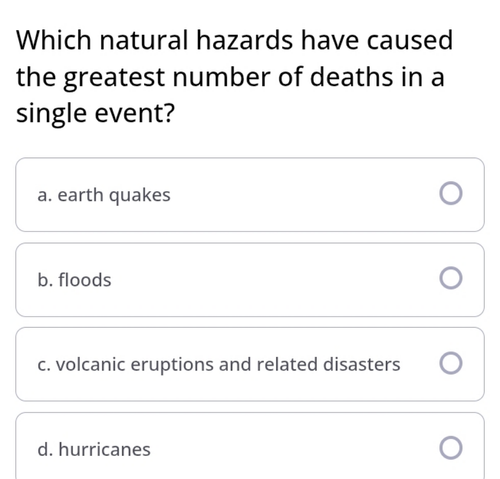This screenshot has width=500, height=479.
Task: Select the floods radio button
Action: point(451,278)
